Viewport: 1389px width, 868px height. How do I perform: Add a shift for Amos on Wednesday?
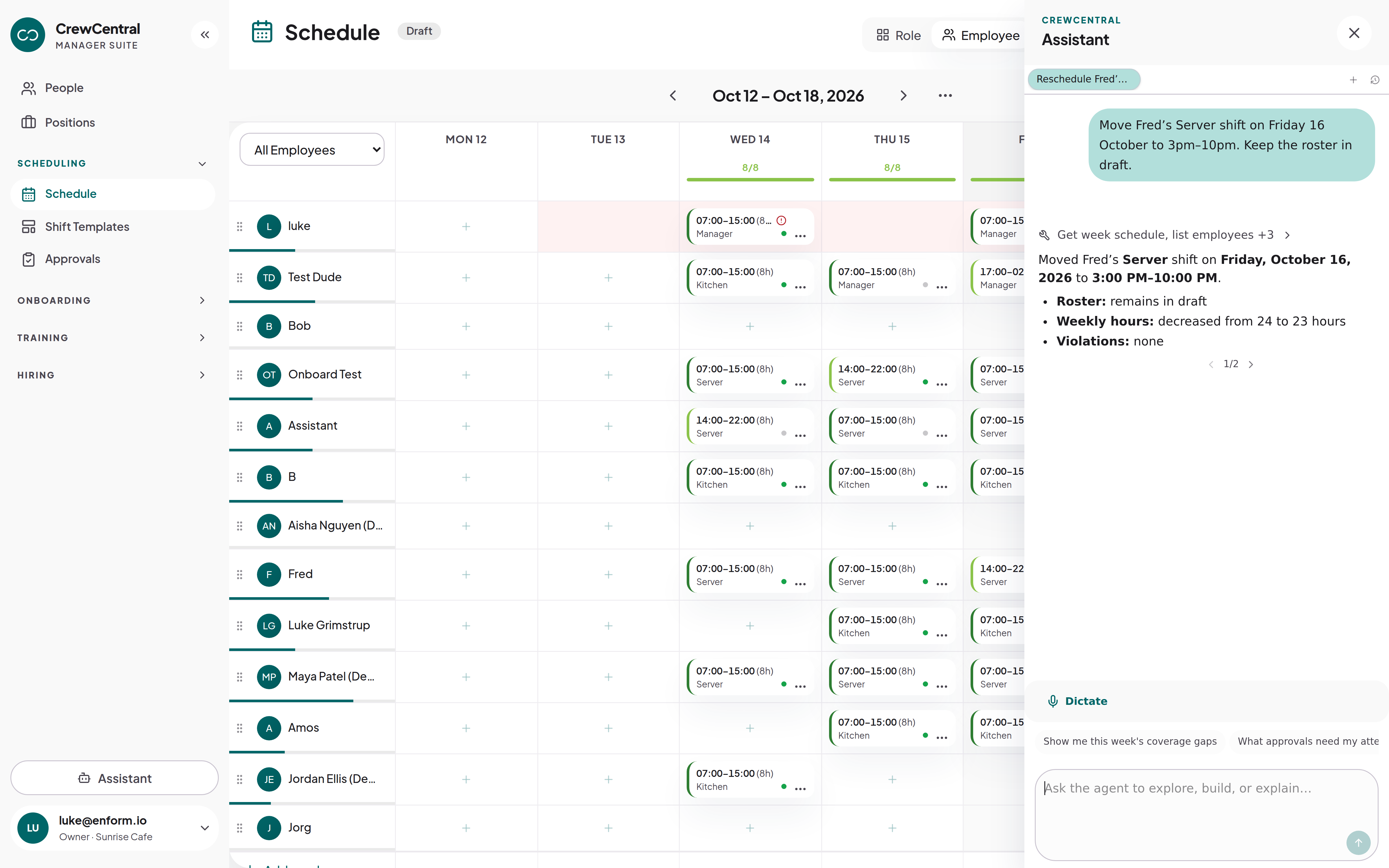[749, 728]
